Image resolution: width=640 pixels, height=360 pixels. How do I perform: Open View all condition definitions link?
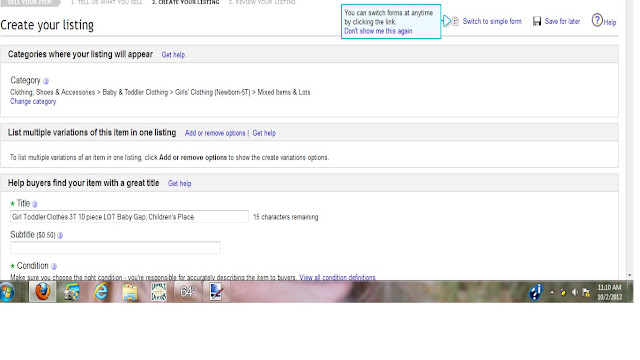(337, 278)
